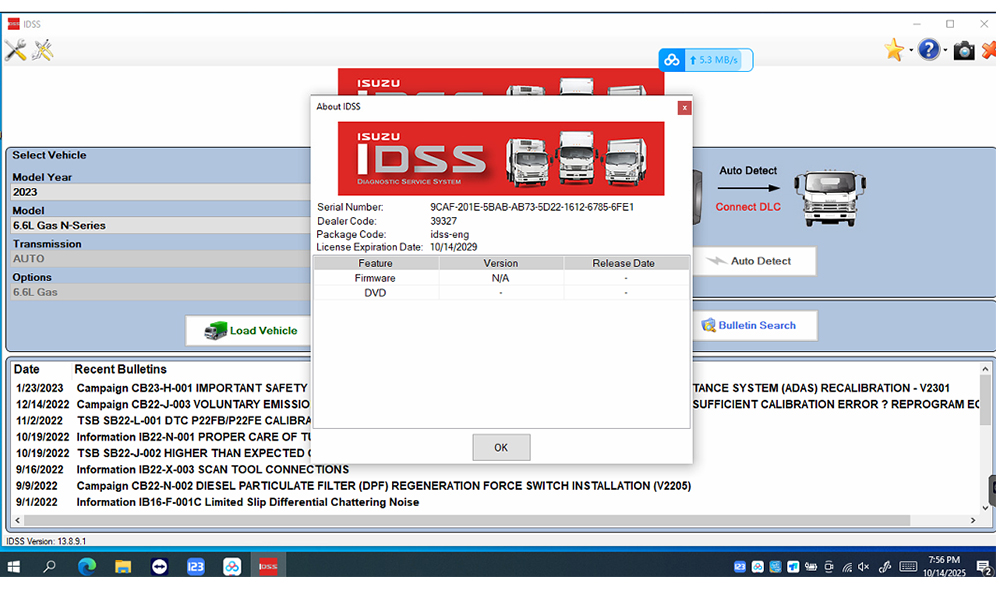This screenshot has height=600, width=1000.
Task: Click the wrench and screwdriver tools icon
Action: click(x=15, y=50)
